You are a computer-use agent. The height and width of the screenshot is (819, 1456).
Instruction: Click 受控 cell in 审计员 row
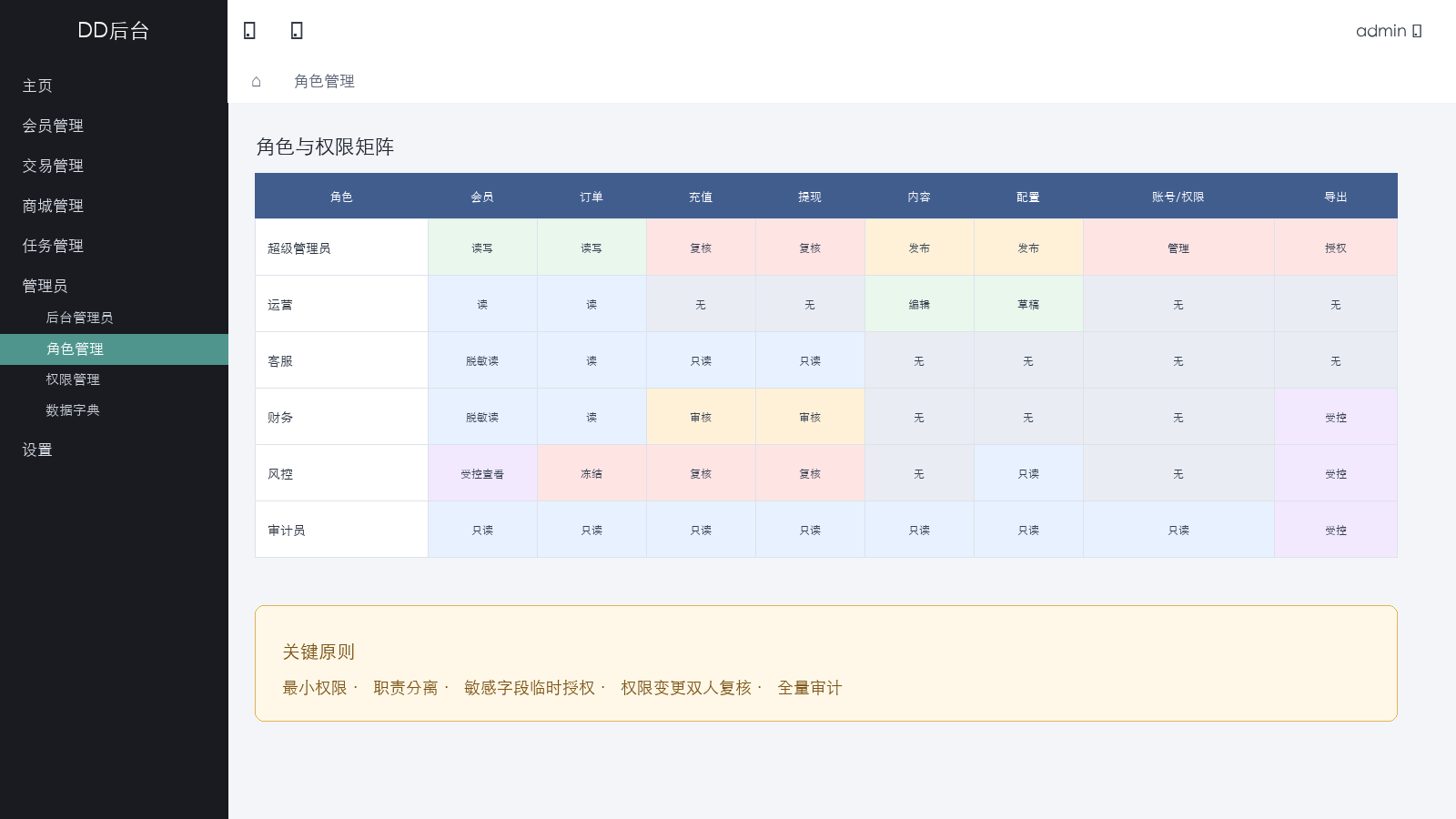[x=1336, y=530]
